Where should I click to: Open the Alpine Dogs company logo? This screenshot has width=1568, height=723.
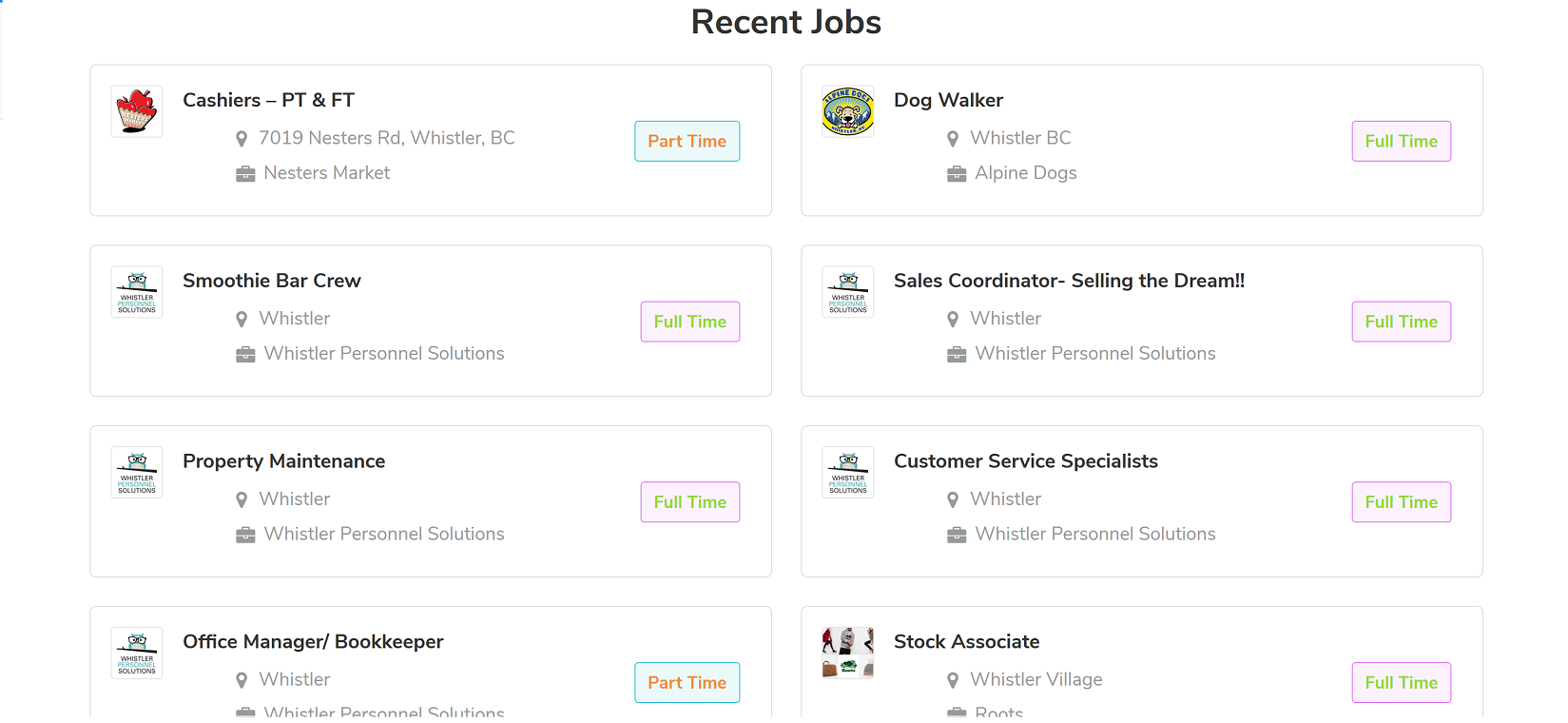(x=847, y=111)
